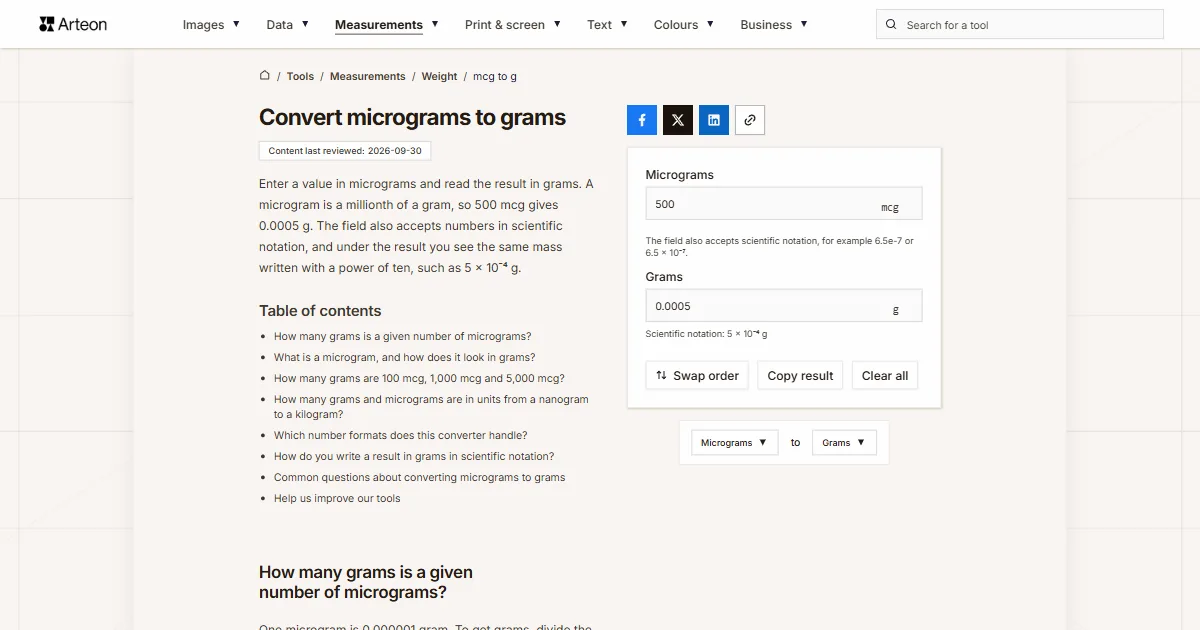Open Micrograms source unit dropdown

[734, 442]
